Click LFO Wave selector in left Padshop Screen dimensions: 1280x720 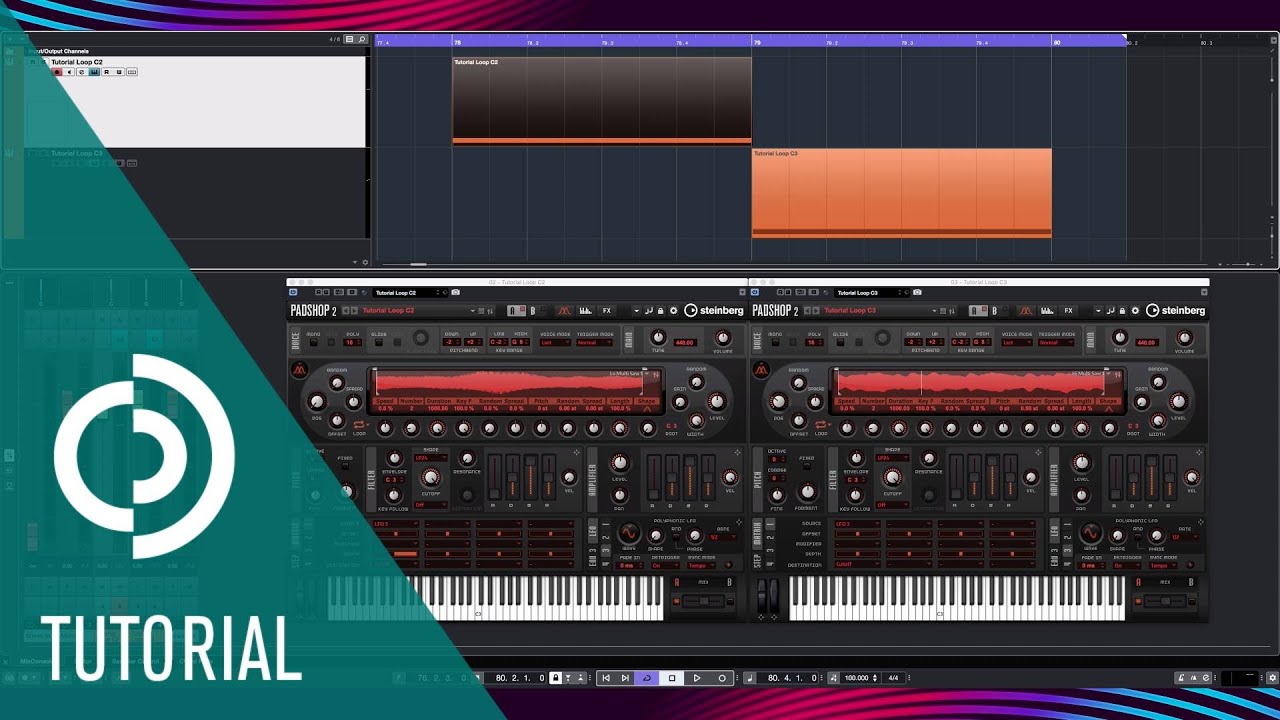pyautogui.click(x=629, y=533)
